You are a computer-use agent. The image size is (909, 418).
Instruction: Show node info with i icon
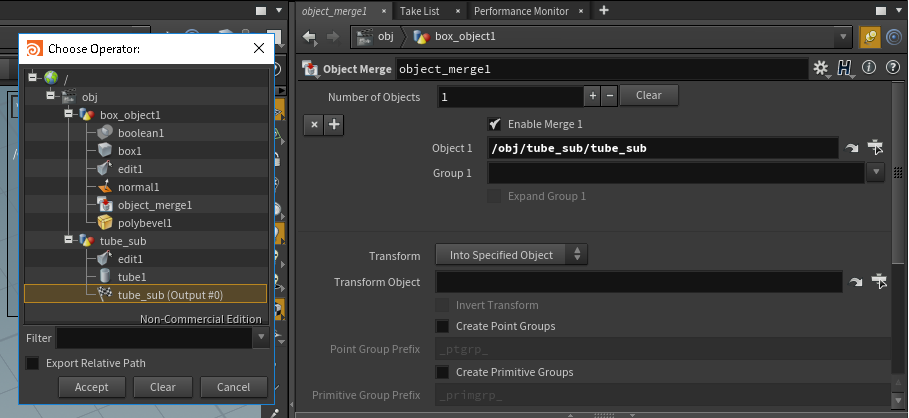[x=869, y=68]
